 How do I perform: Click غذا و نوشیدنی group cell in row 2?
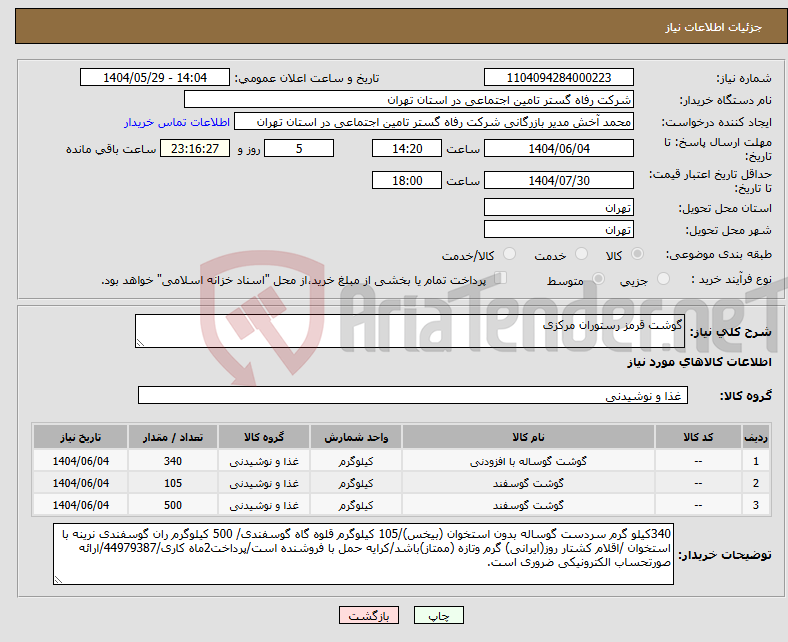click(264, 483)
